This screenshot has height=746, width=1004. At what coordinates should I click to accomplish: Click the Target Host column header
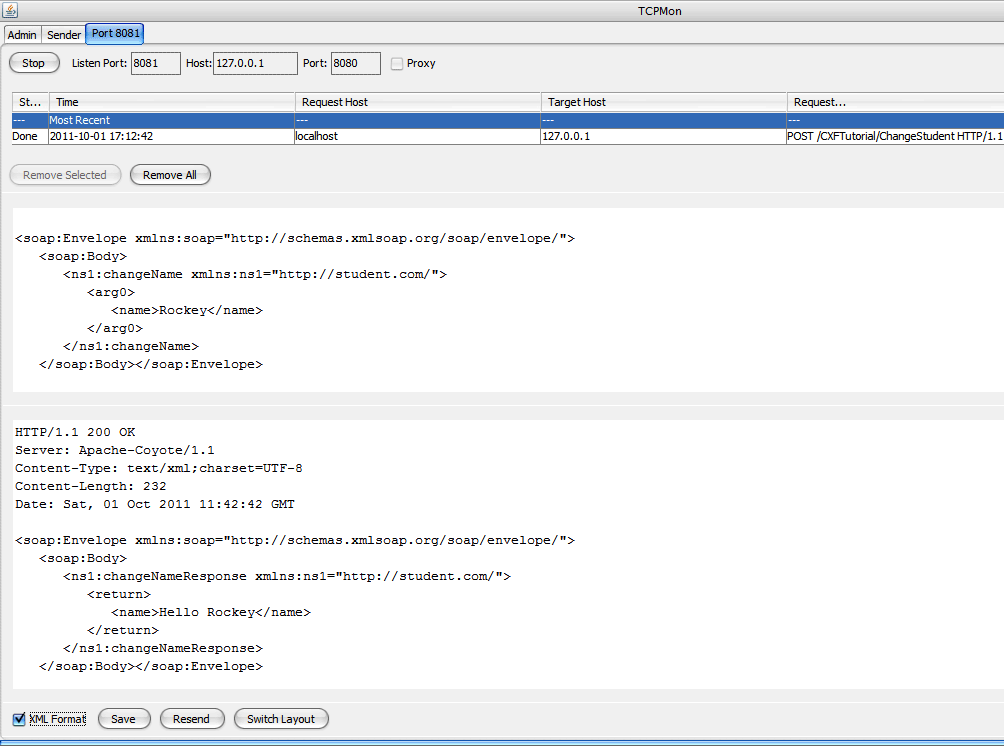664,102
